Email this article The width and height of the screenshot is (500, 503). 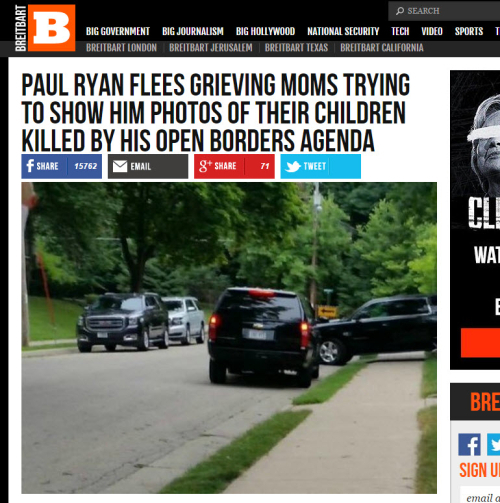click(148, 166)
